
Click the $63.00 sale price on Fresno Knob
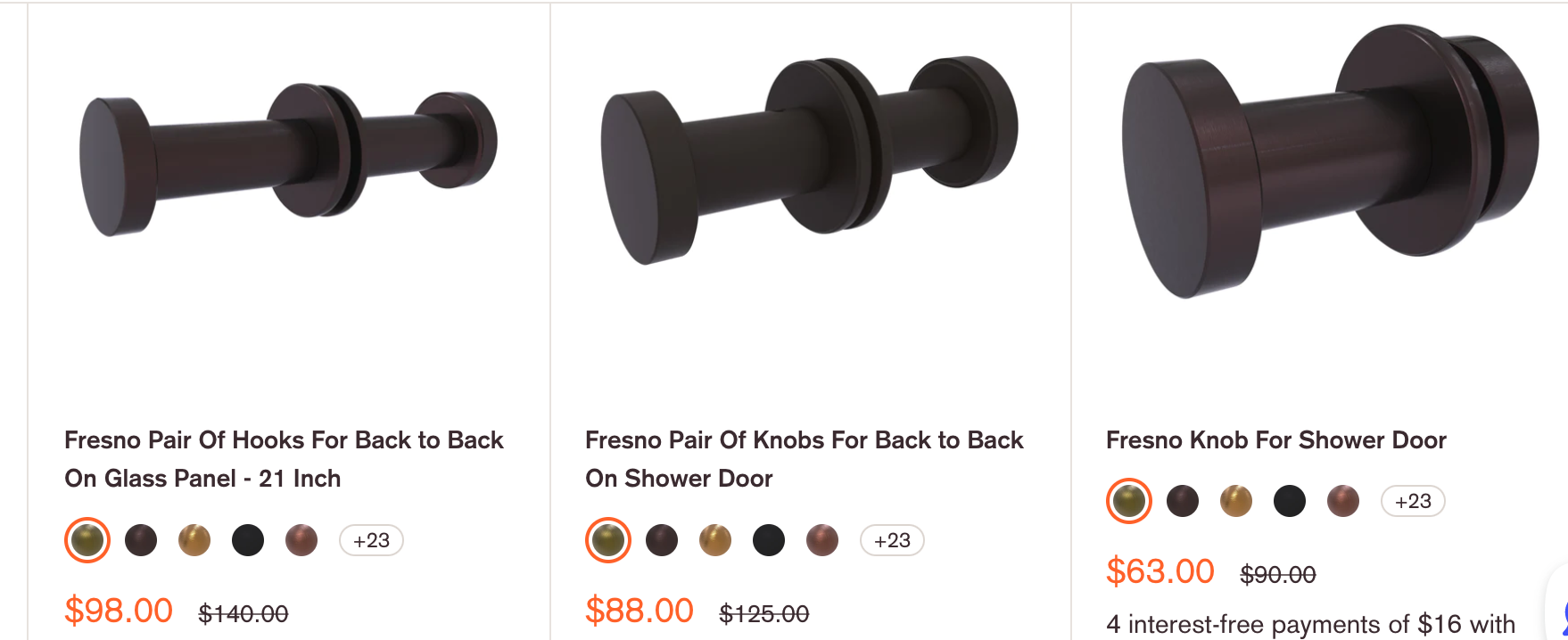(1159, 571)
